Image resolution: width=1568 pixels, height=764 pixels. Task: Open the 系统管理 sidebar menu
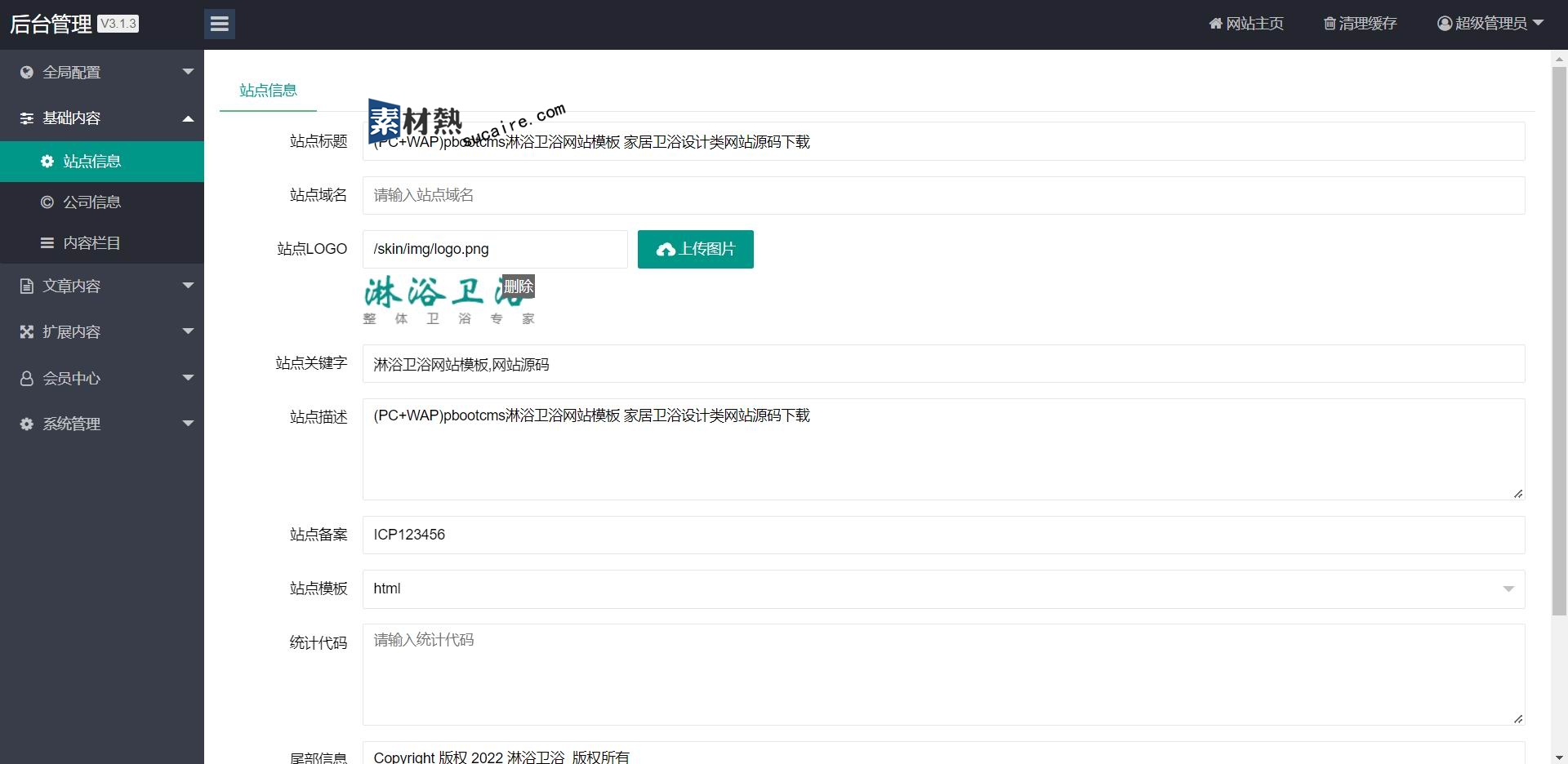pyautogui.click(x=102, y=424)
